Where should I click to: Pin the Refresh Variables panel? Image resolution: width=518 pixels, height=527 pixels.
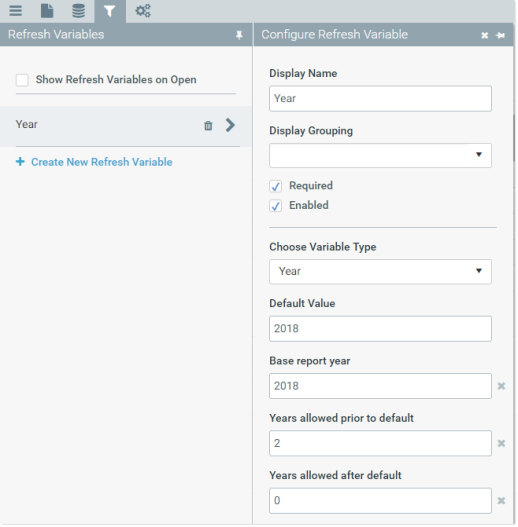coord(239,35)
